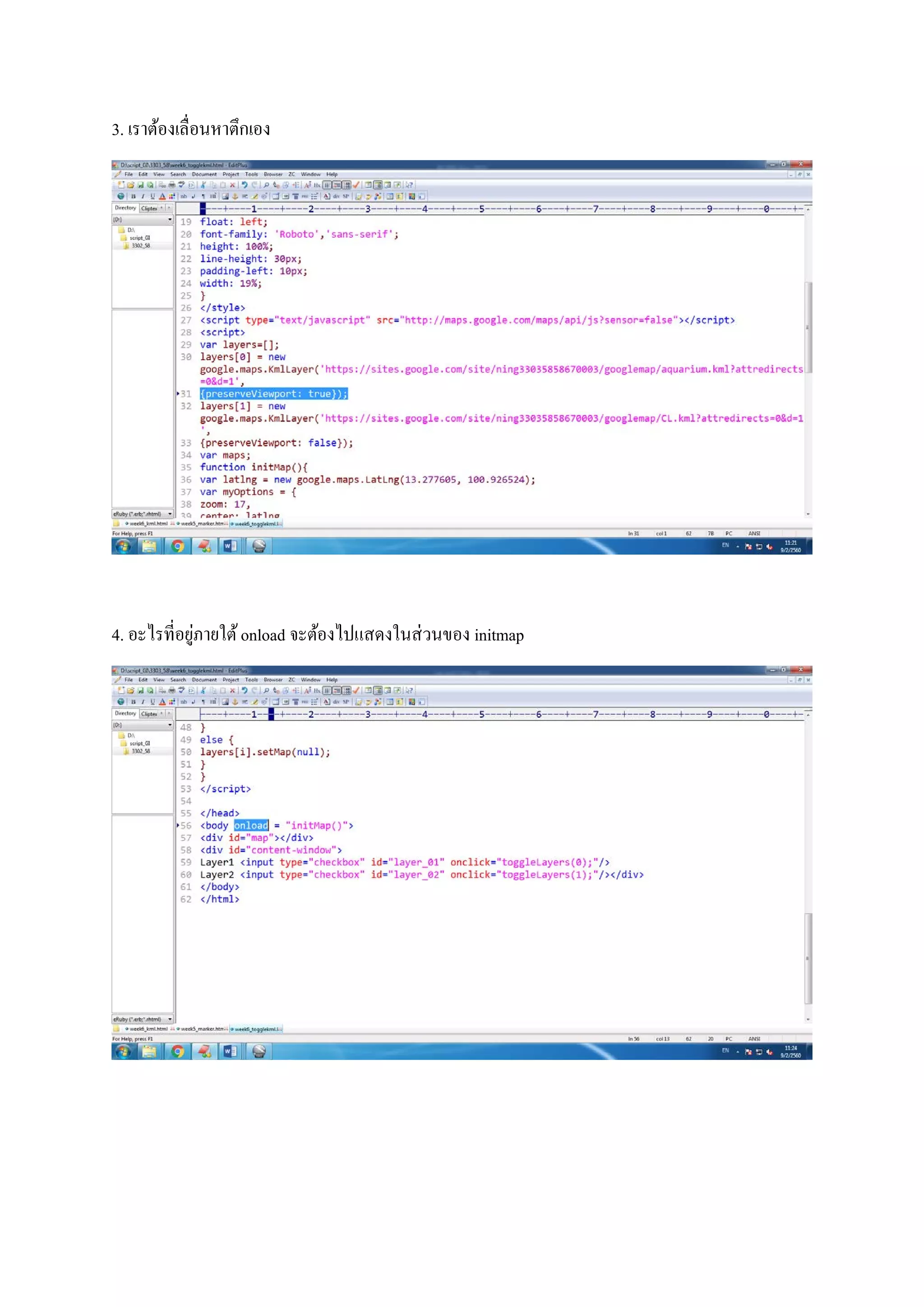Click line 35 function initMap in upper editor

254,468
